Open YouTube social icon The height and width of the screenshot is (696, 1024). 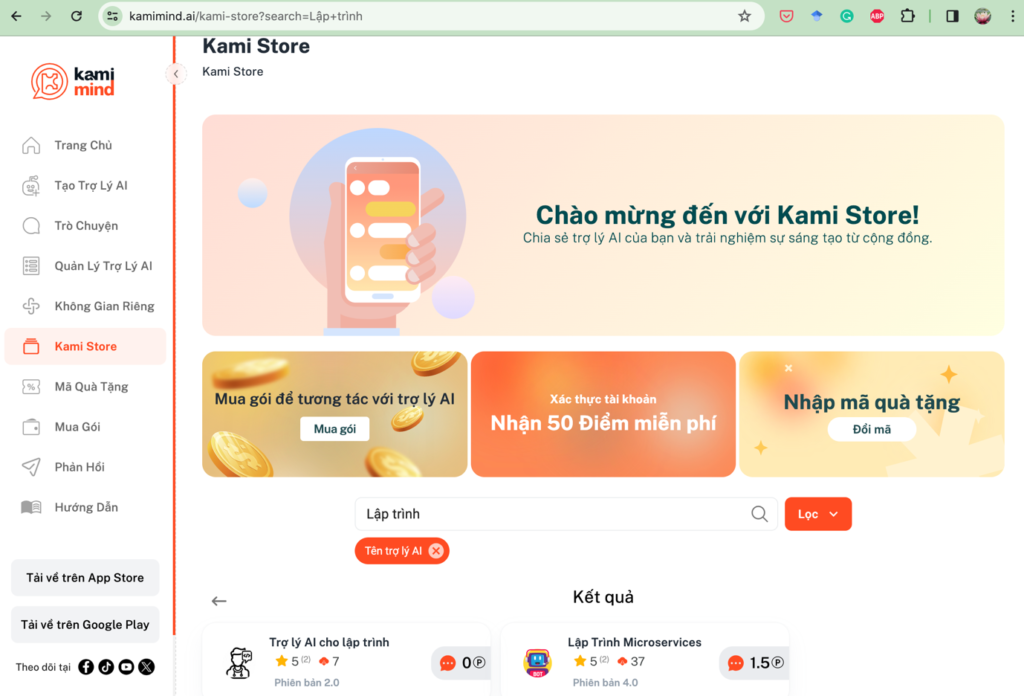(127, 667)
